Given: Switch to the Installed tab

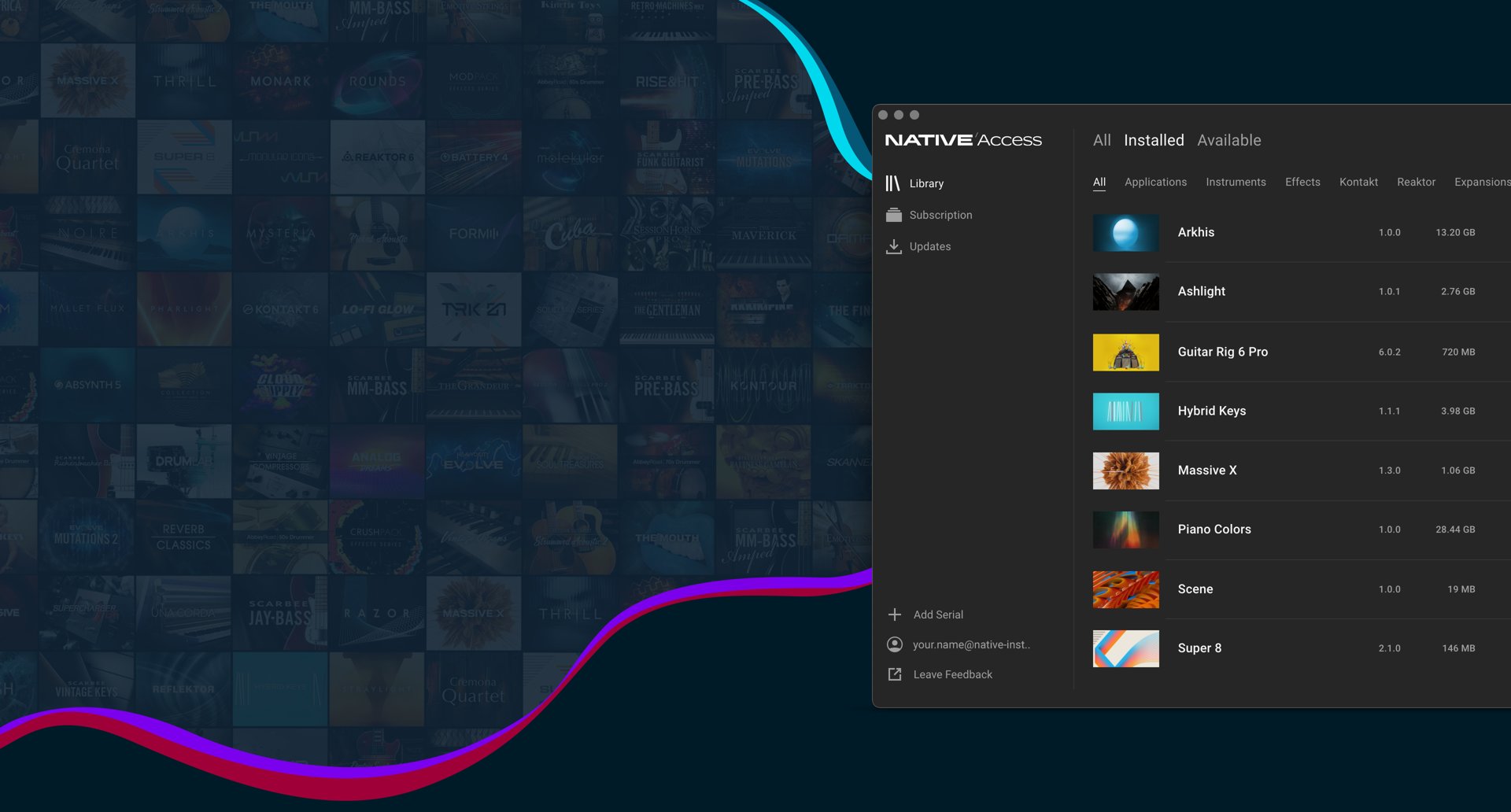Looking at the screenshot, I should [x=1153, y=140].
